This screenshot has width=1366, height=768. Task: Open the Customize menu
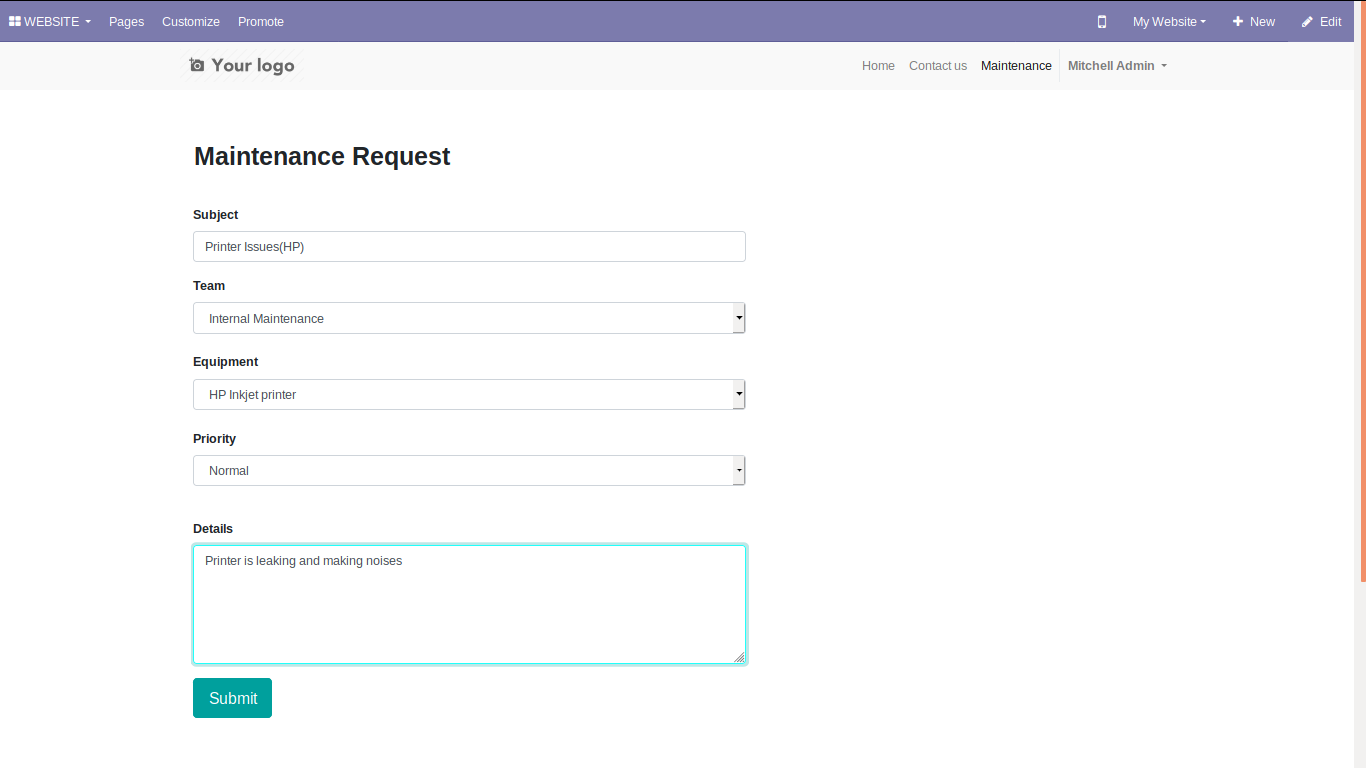(x=191, y=21)
